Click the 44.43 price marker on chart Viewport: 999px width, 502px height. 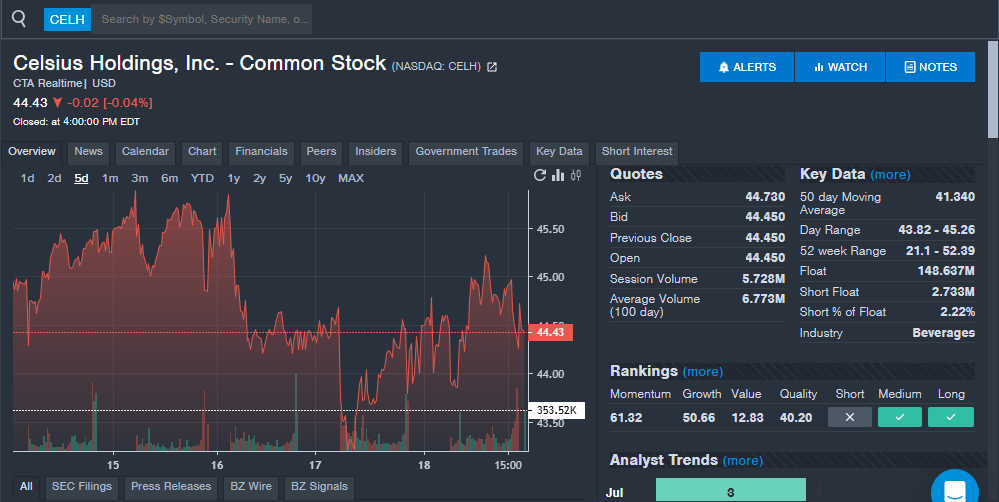coord(550,333)
